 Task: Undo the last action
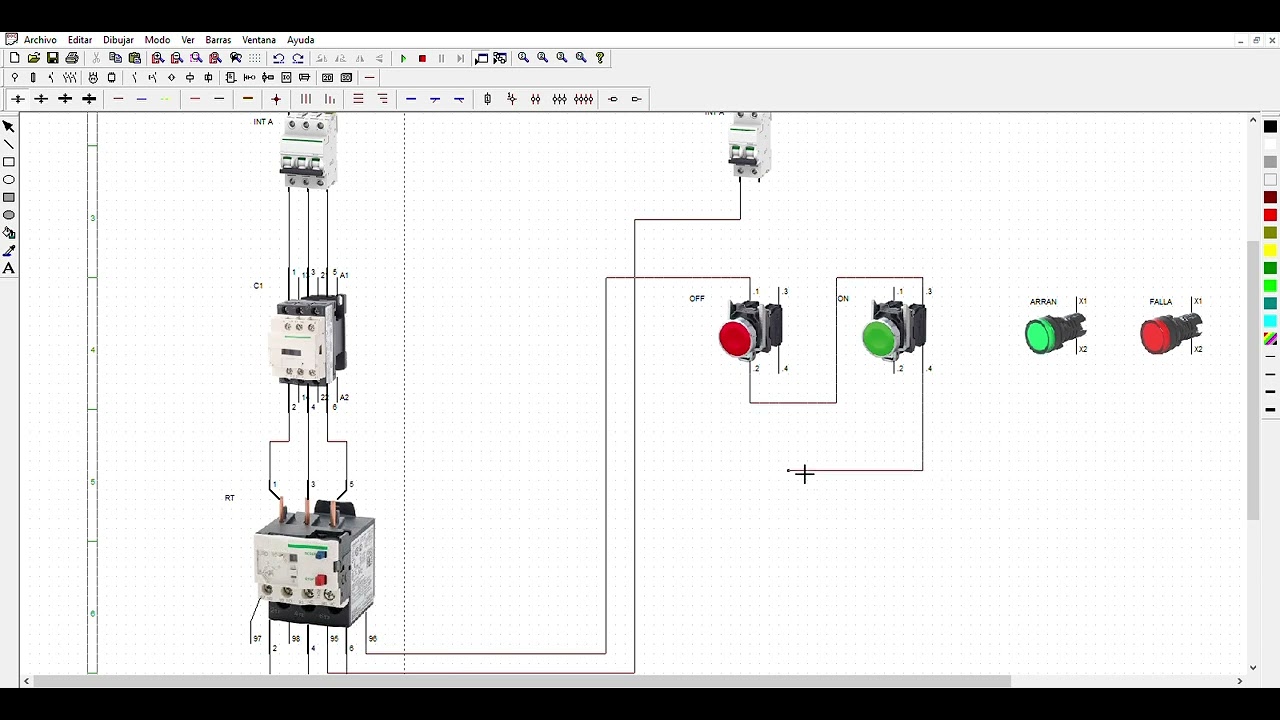279,58
